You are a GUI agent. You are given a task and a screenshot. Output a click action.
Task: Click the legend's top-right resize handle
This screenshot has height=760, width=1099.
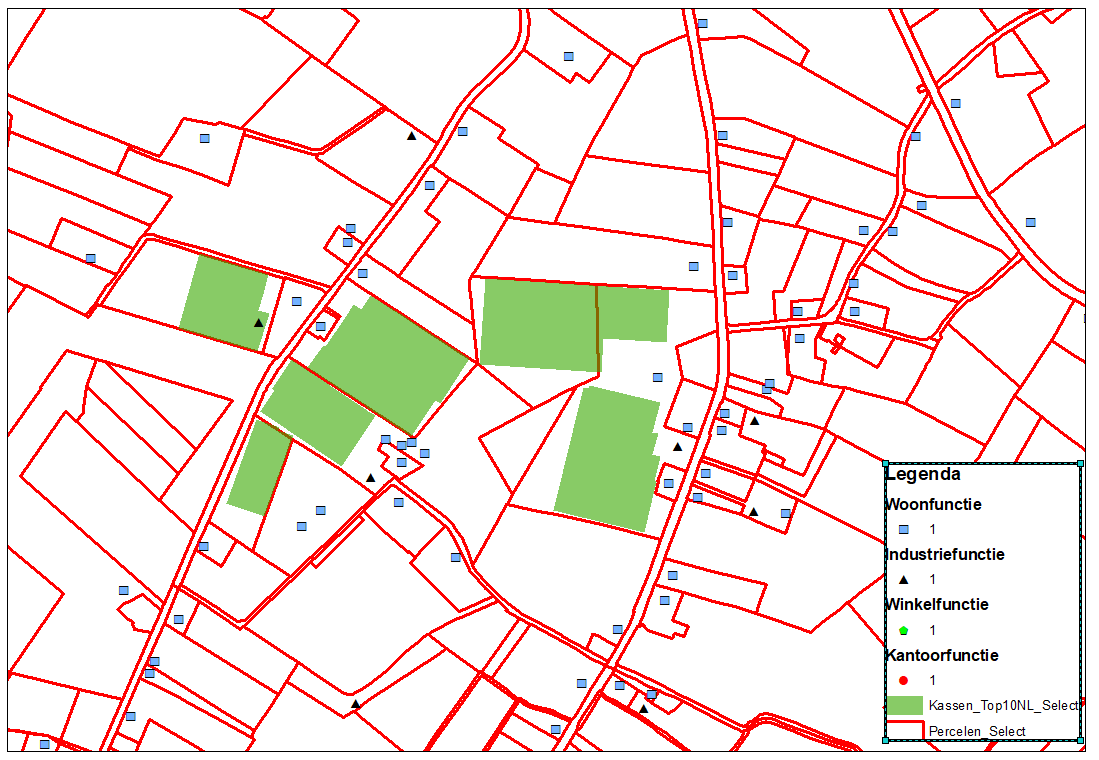(1080, 464)
